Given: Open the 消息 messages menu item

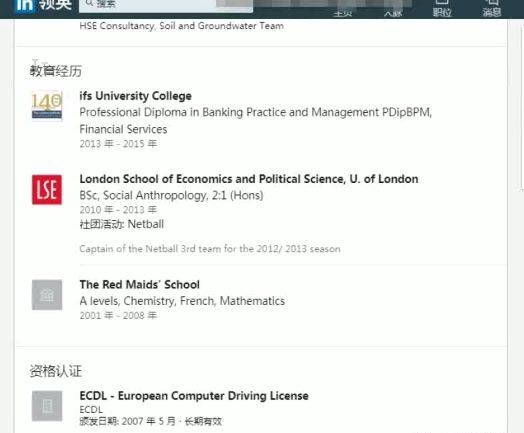Looking at the screenshot, I should [x=492, y=8].
